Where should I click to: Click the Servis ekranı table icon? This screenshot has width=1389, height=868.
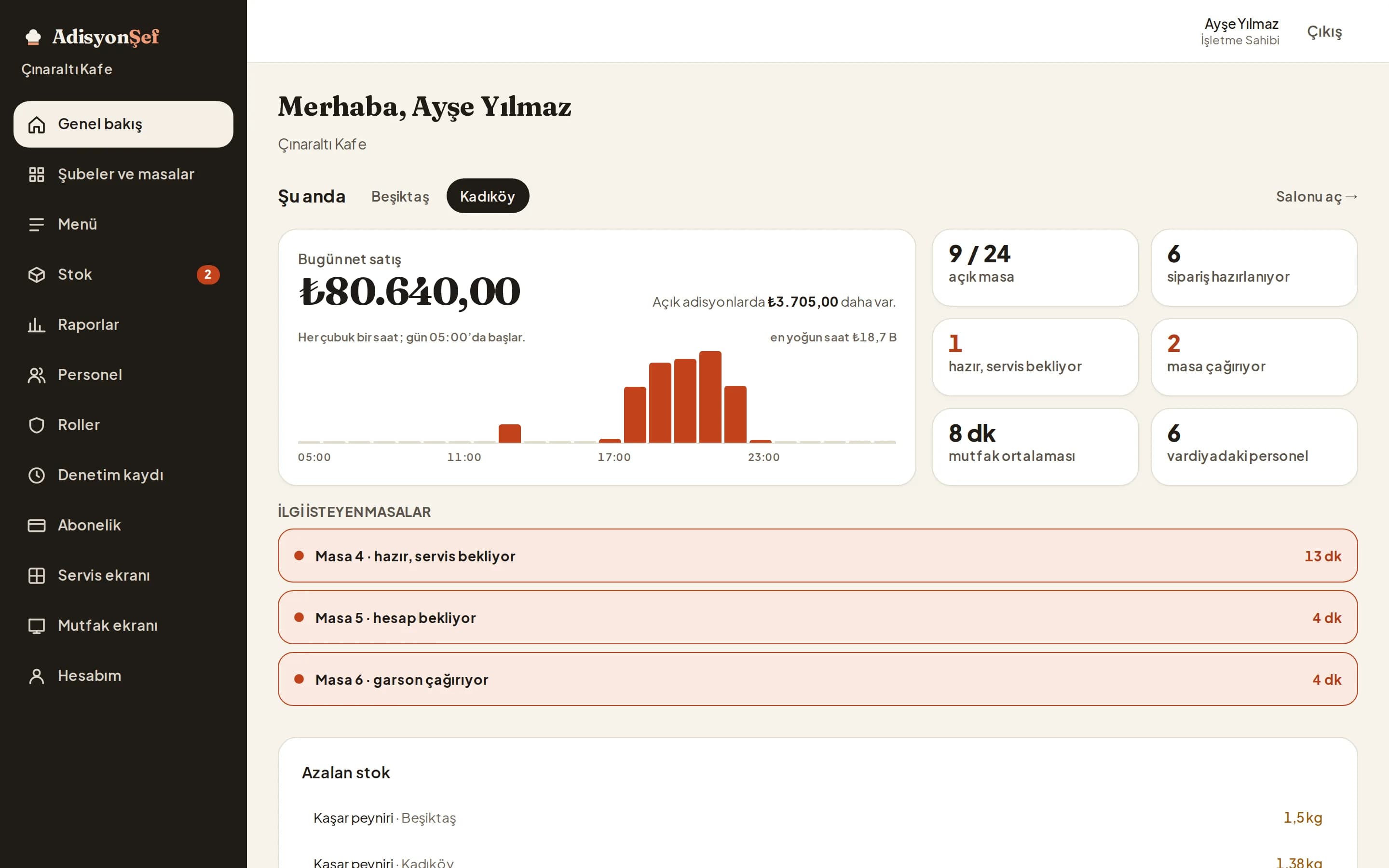(x=37, y=575)
